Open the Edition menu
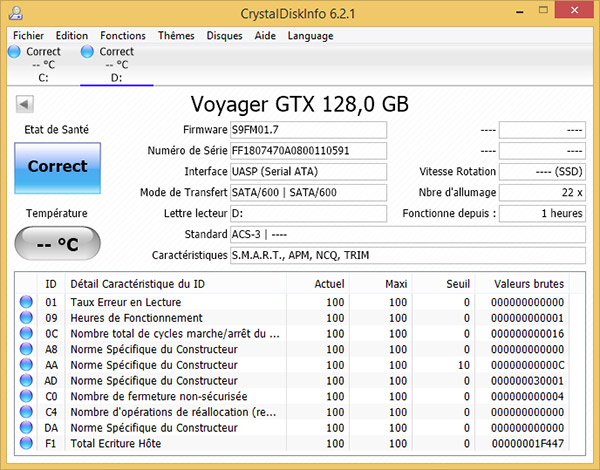Viewport: 600px width, 470px height. point(72,36)
